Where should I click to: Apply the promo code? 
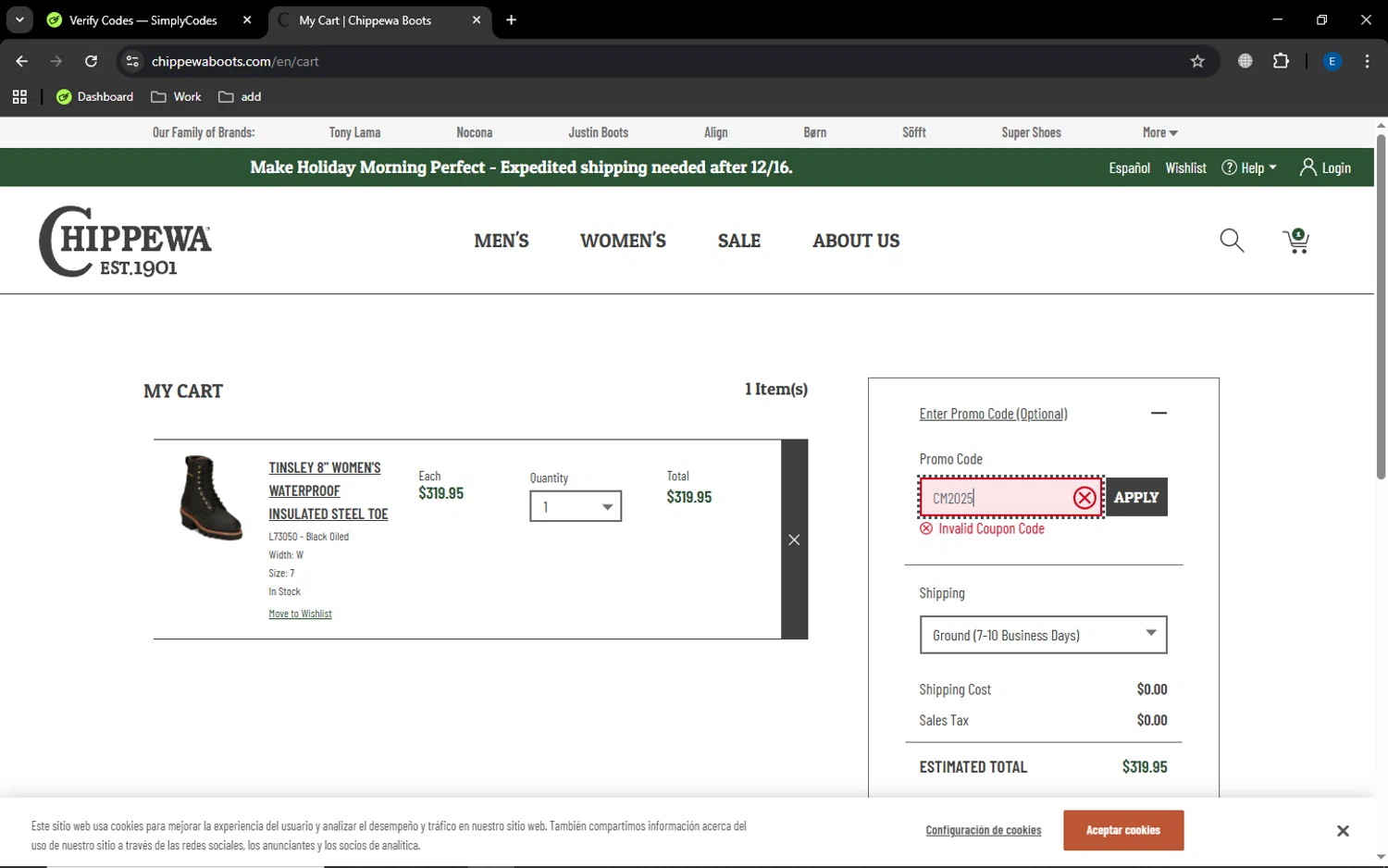1136,497
